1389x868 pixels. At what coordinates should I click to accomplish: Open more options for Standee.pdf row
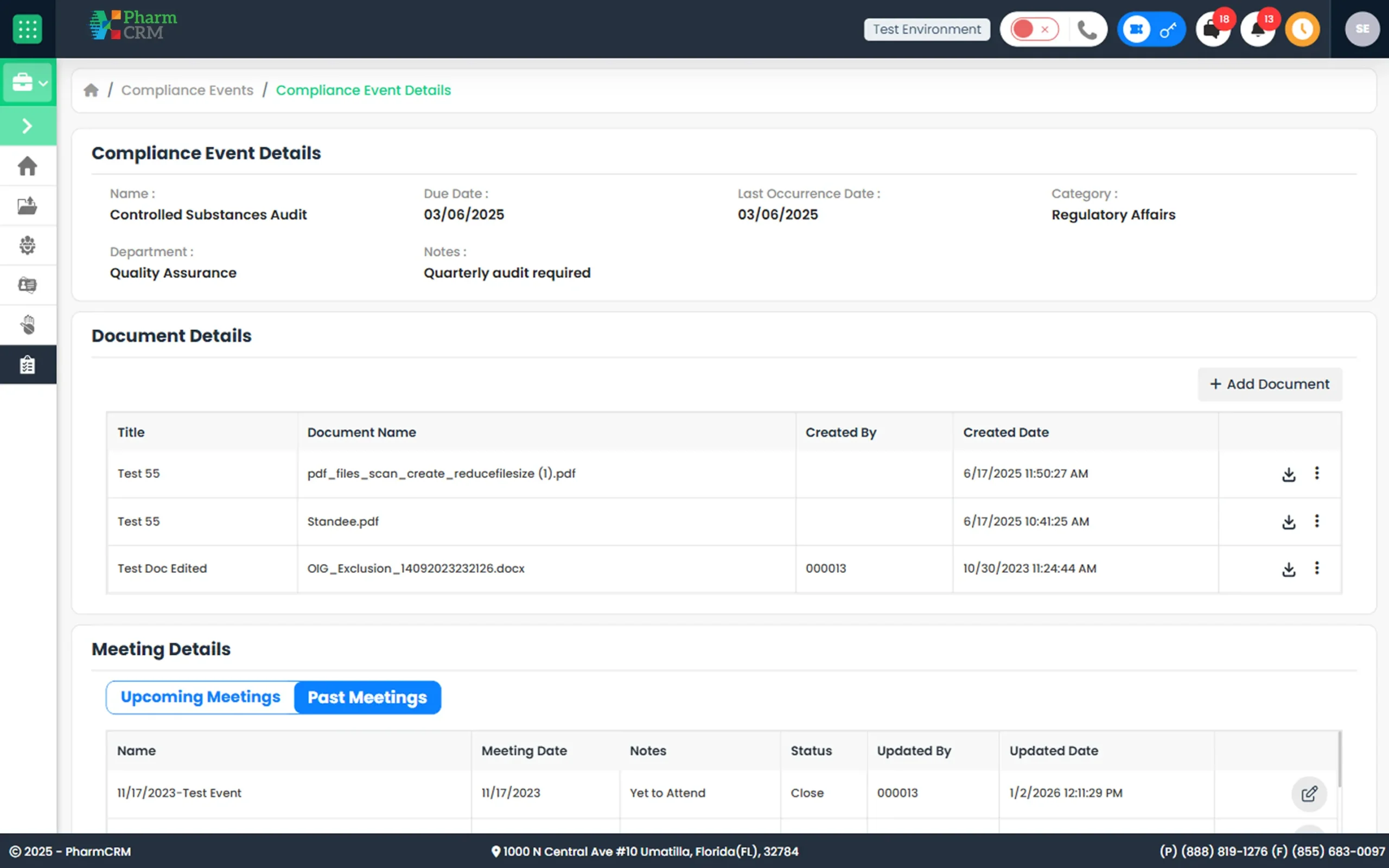tap(1317, 521)
